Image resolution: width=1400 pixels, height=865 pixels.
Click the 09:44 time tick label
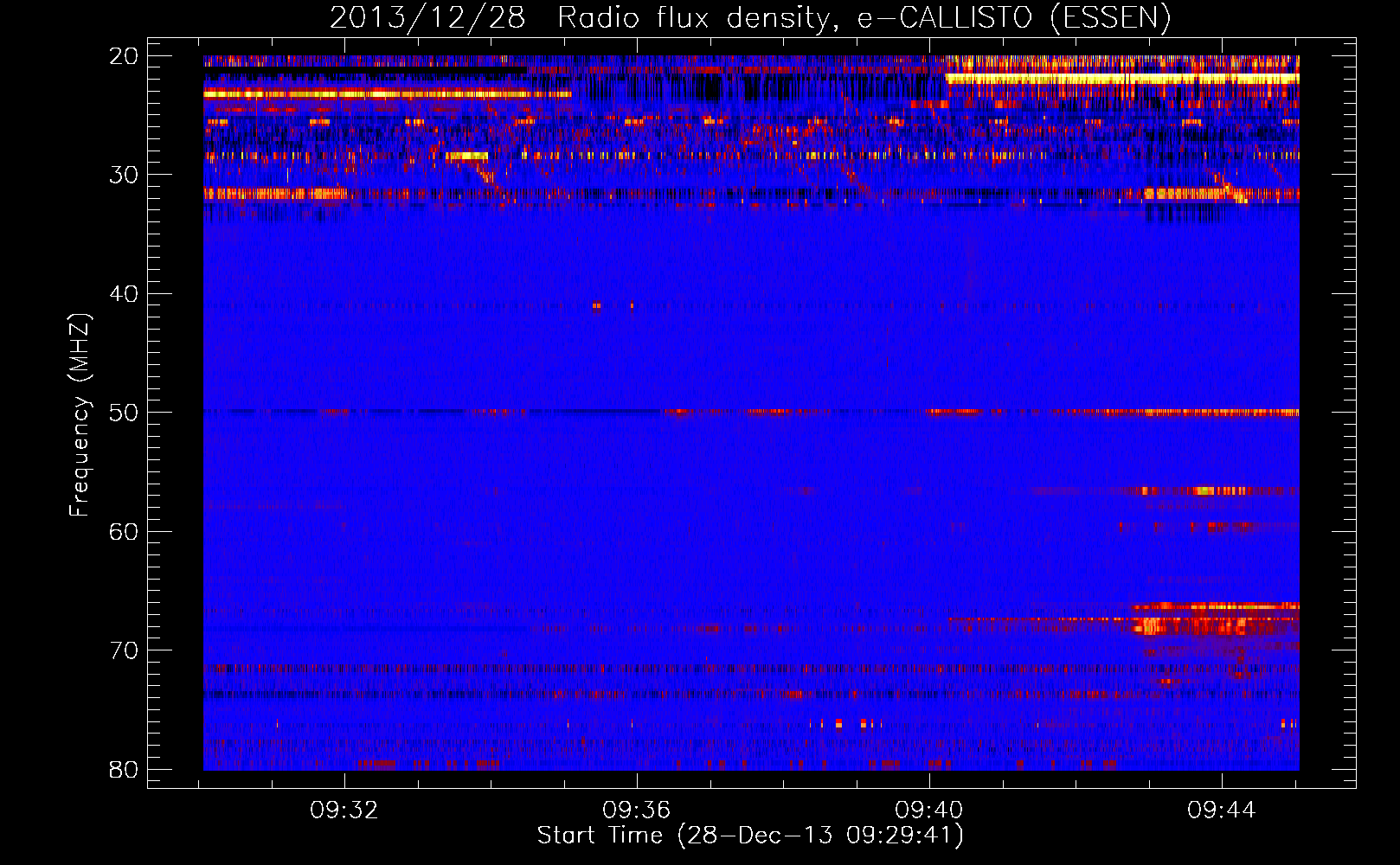coord(1222,811)
